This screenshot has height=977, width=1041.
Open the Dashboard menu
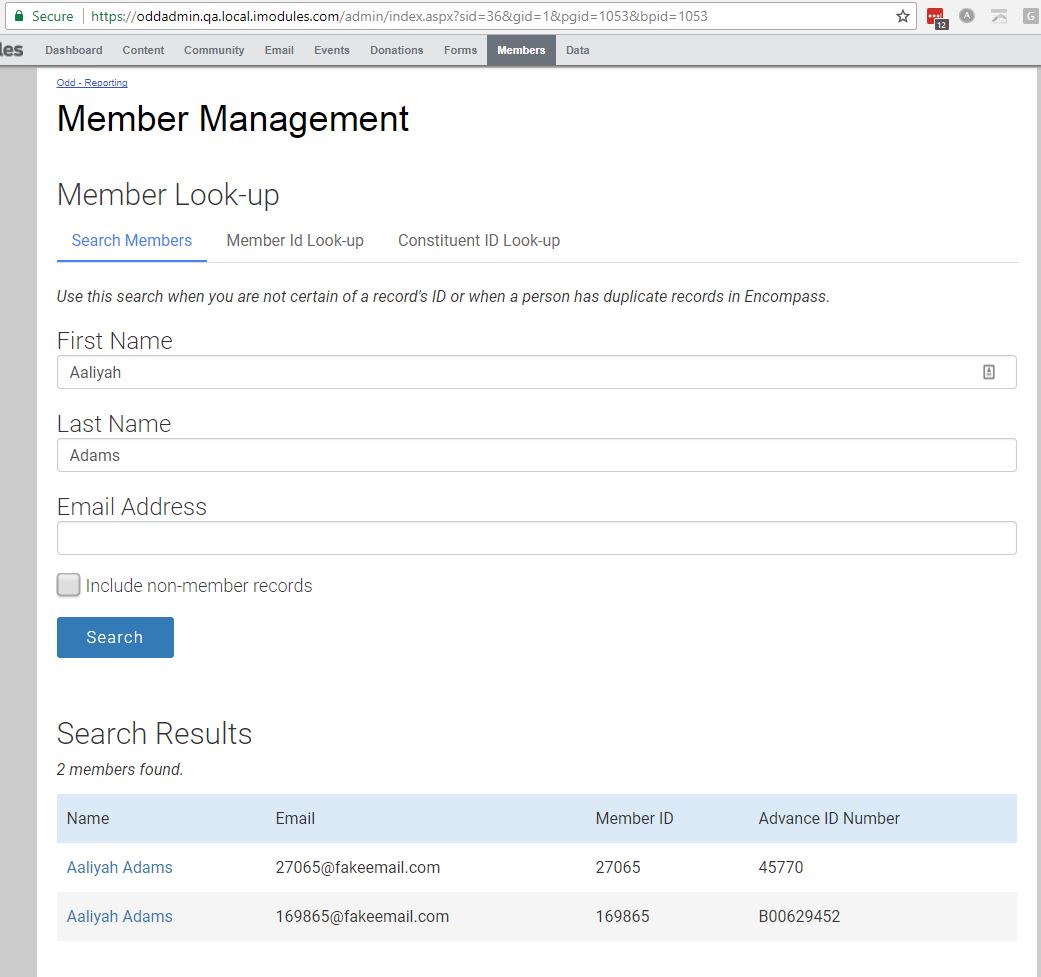click(x=74, y=50)
